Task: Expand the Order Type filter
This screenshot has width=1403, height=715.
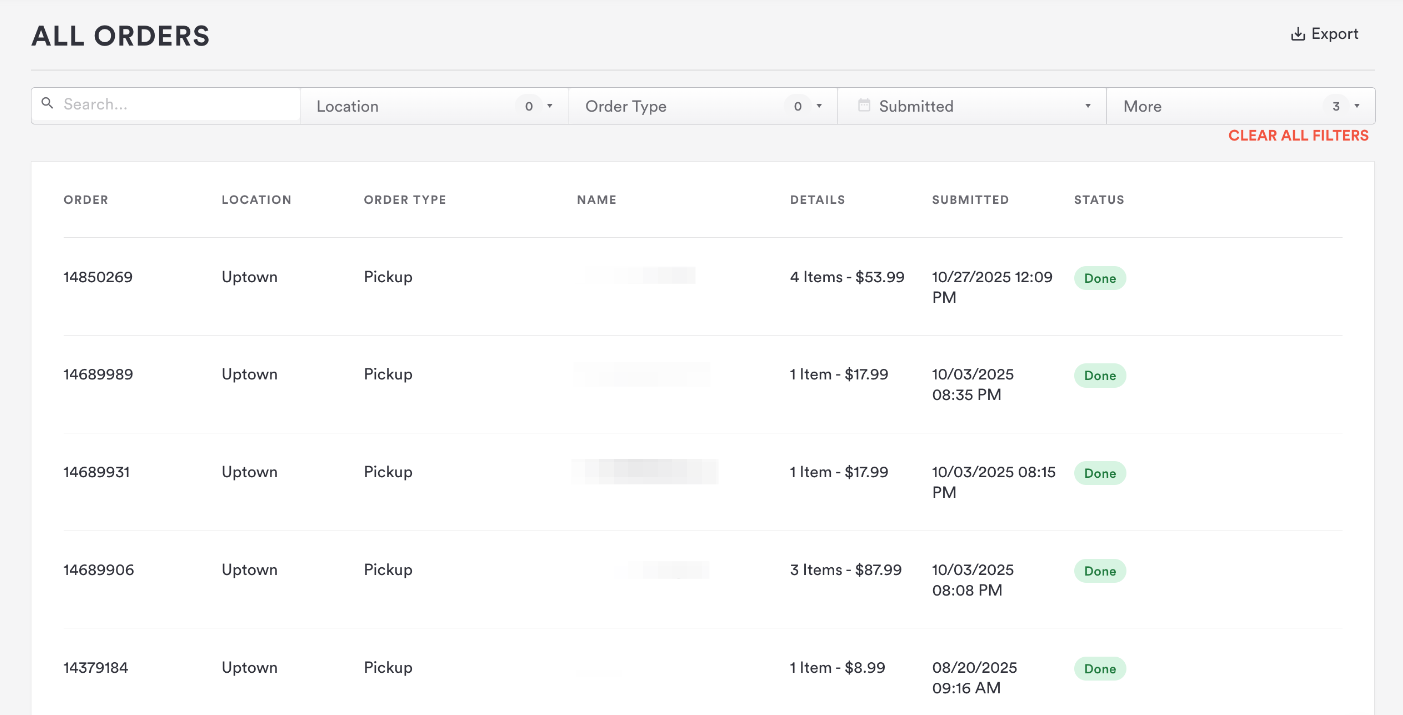Action: [x=703, y=106]
